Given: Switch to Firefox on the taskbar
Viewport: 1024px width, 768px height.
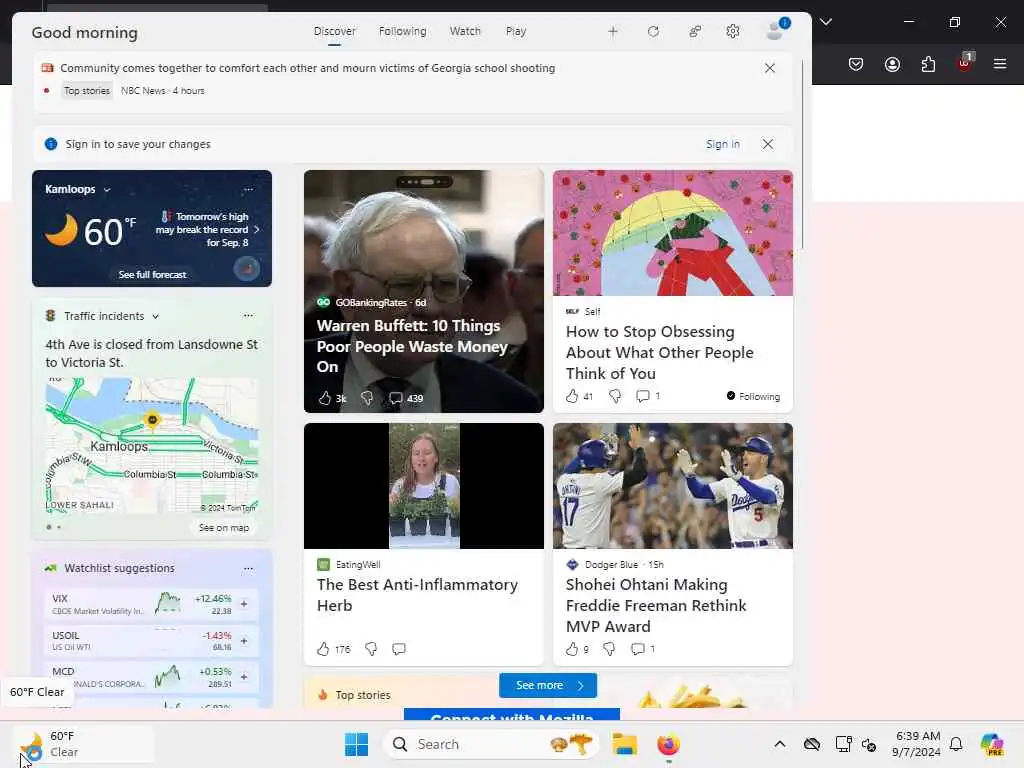Looking at the screenshot, I should (x=668, y=744).
